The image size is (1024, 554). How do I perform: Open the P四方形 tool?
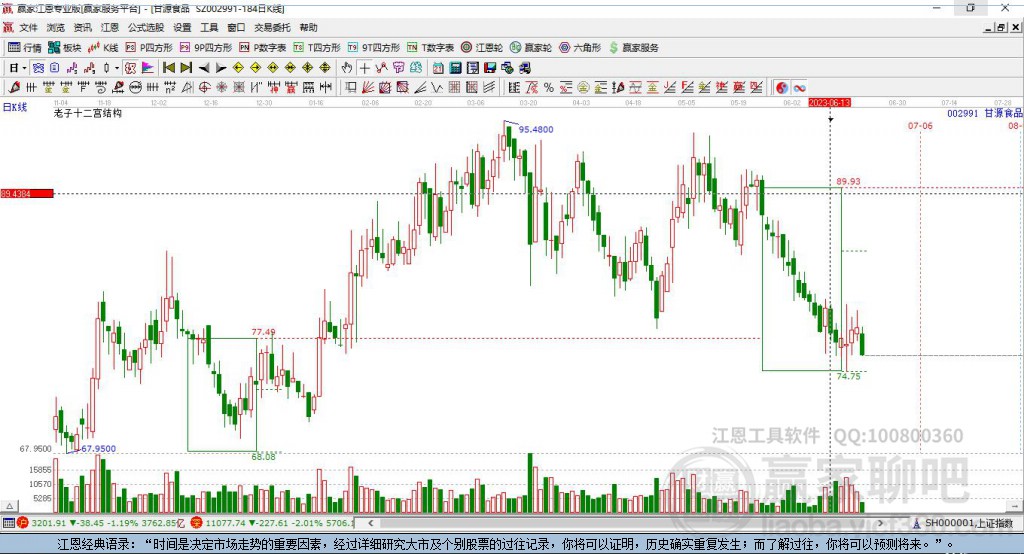coord(149,48)
